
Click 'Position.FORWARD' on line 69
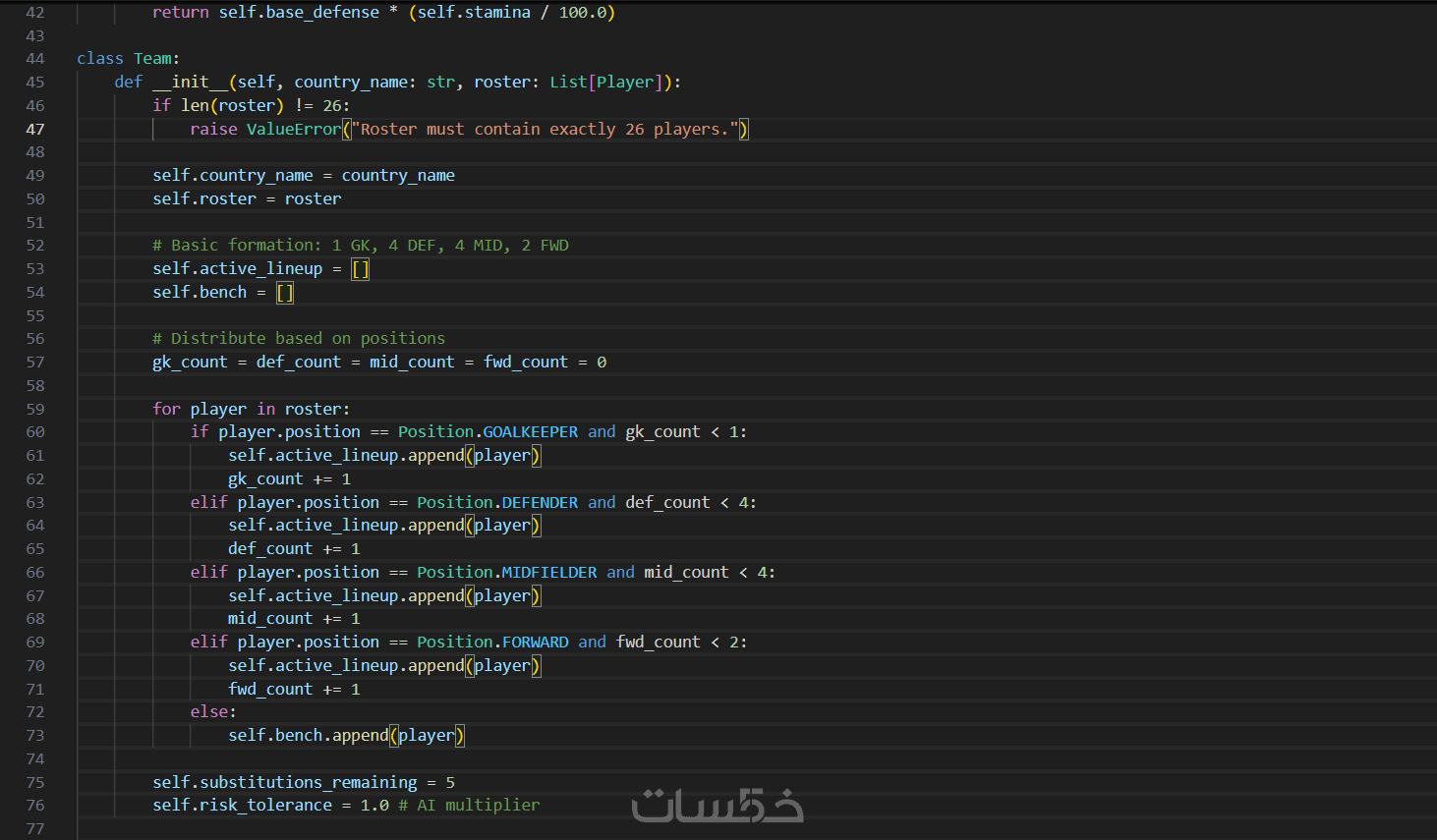(x=492, y=643)
